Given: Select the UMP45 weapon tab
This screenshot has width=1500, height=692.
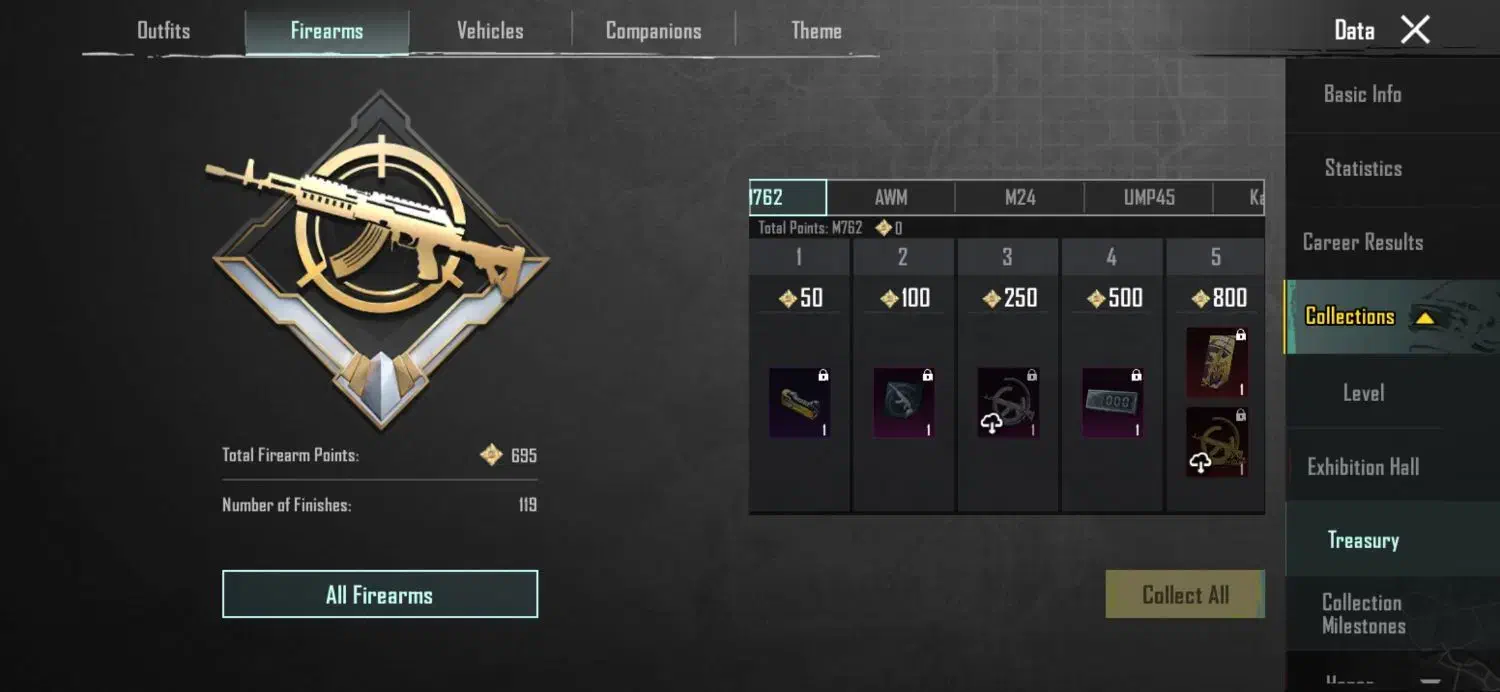Looking at the screenshot, I should pos(1149,197).
